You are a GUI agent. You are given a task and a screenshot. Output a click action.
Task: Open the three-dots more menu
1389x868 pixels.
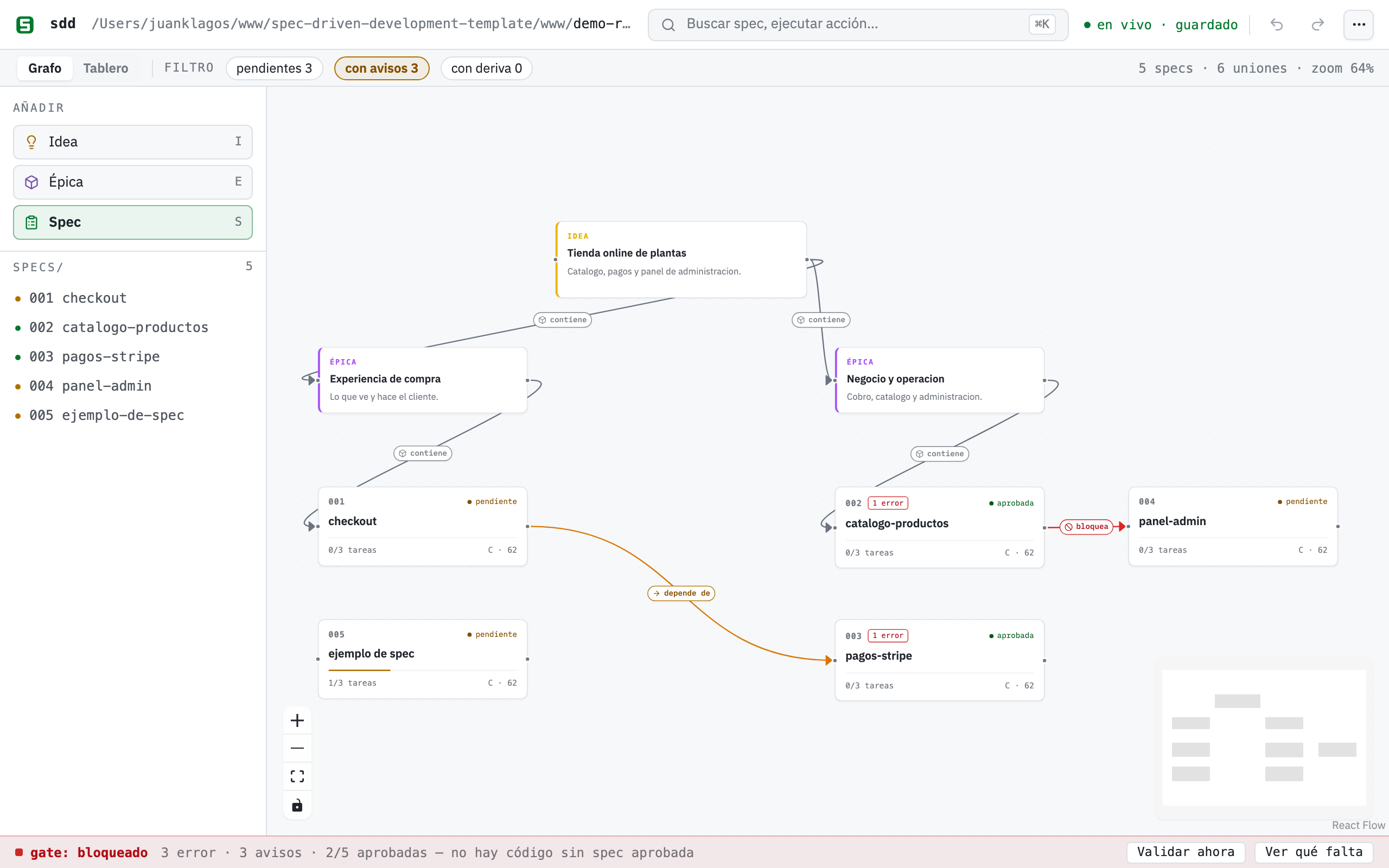(x=1359, y=25)
